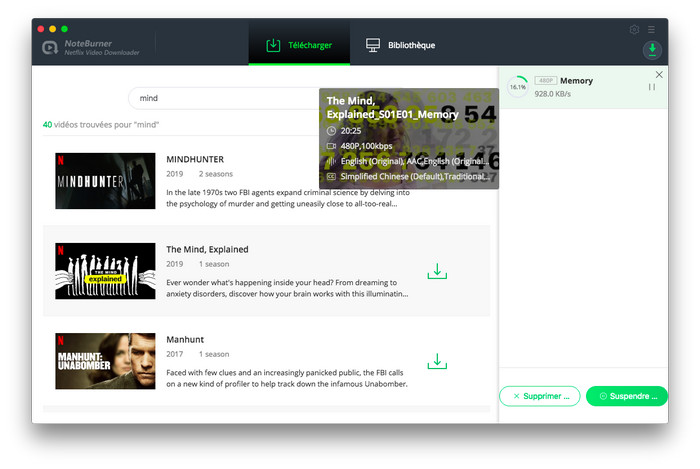Download The Mind, Explained
Viewport: 700px width, 469px height.
(x=437, y=271)
